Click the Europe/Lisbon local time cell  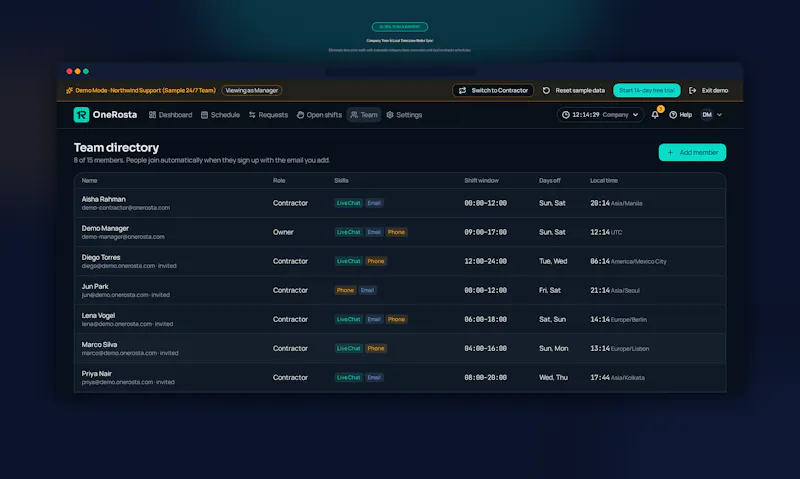[619, 348]
